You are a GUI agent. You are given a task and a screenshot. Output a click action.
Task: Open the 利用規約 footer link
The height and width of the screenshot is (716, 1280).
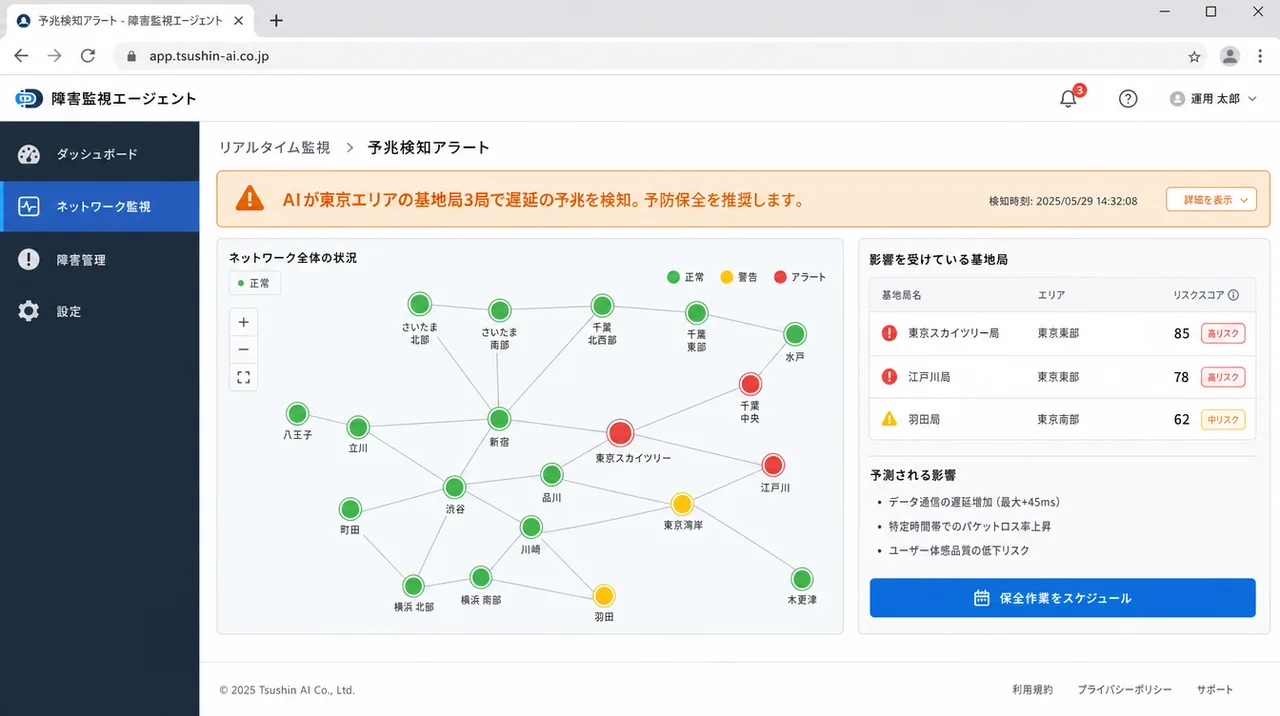pos(1032,690)
